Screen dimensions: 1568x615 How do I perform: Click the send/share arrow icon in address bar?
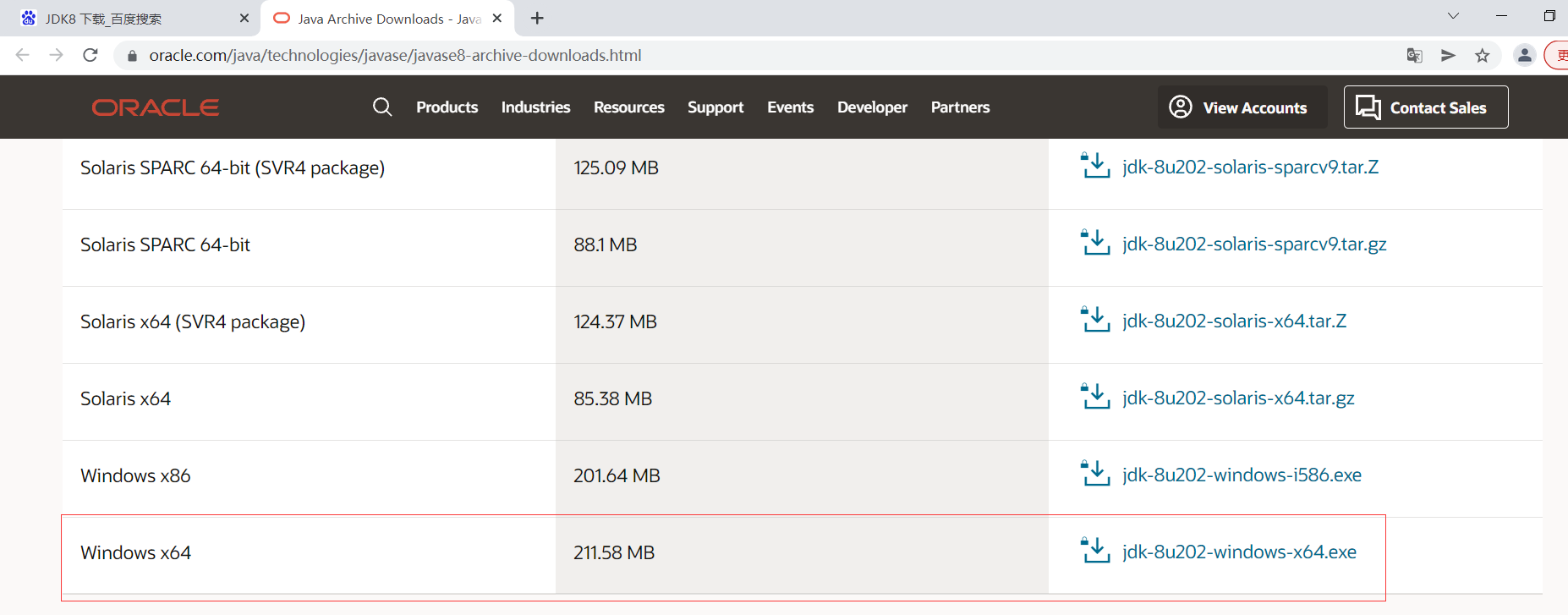click(1448, 55)
